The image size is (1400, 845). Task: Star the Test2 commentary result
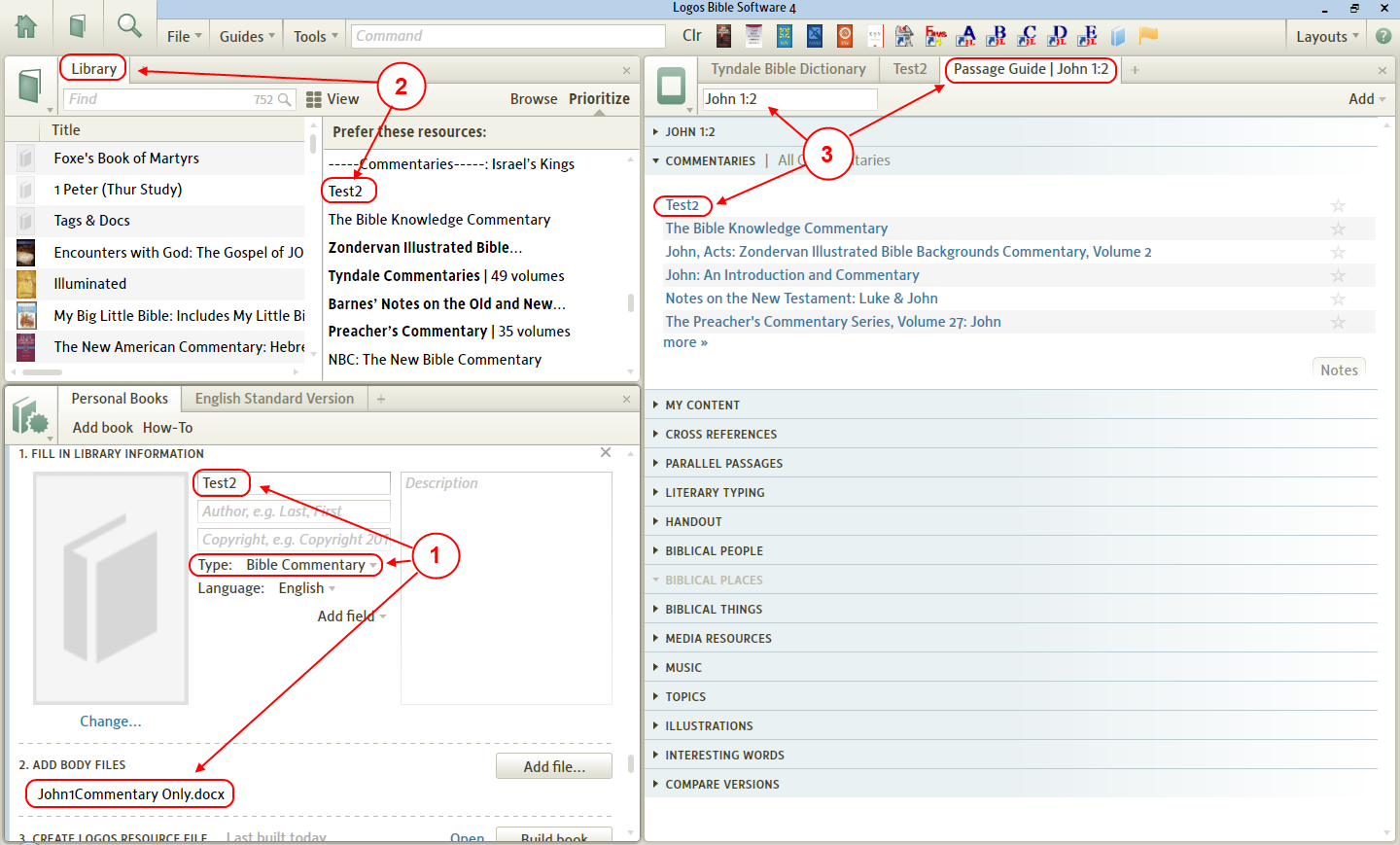point(1338,205)
